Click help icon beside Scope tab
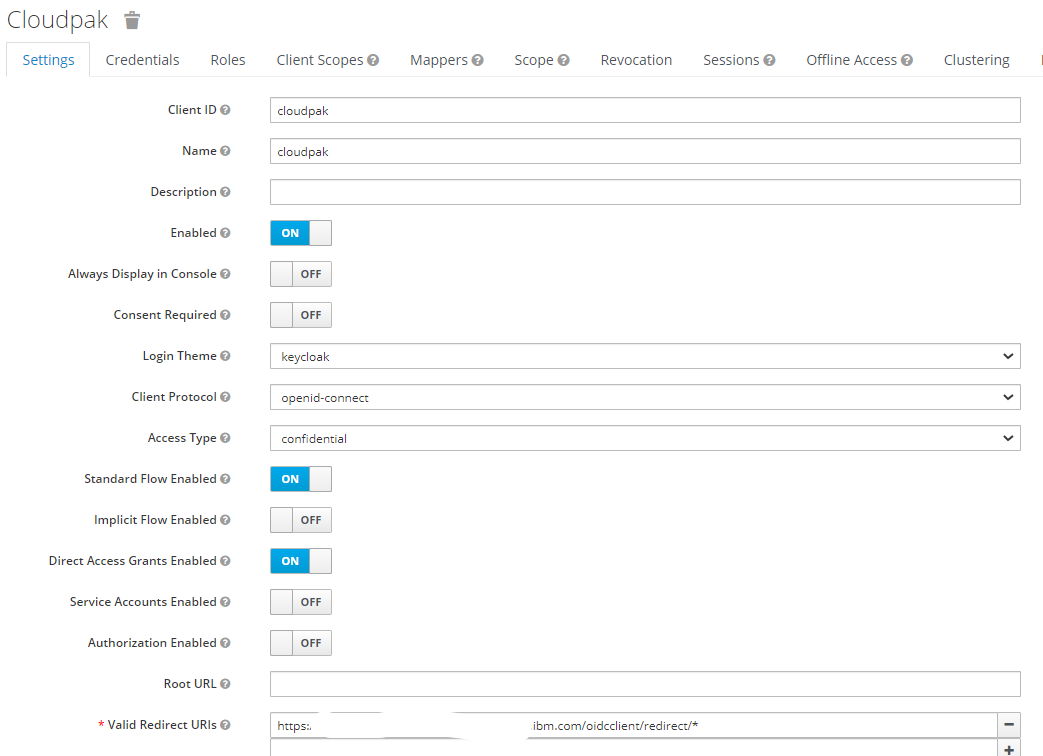This screenshot has width=1043, height=756. click(563, 60)
